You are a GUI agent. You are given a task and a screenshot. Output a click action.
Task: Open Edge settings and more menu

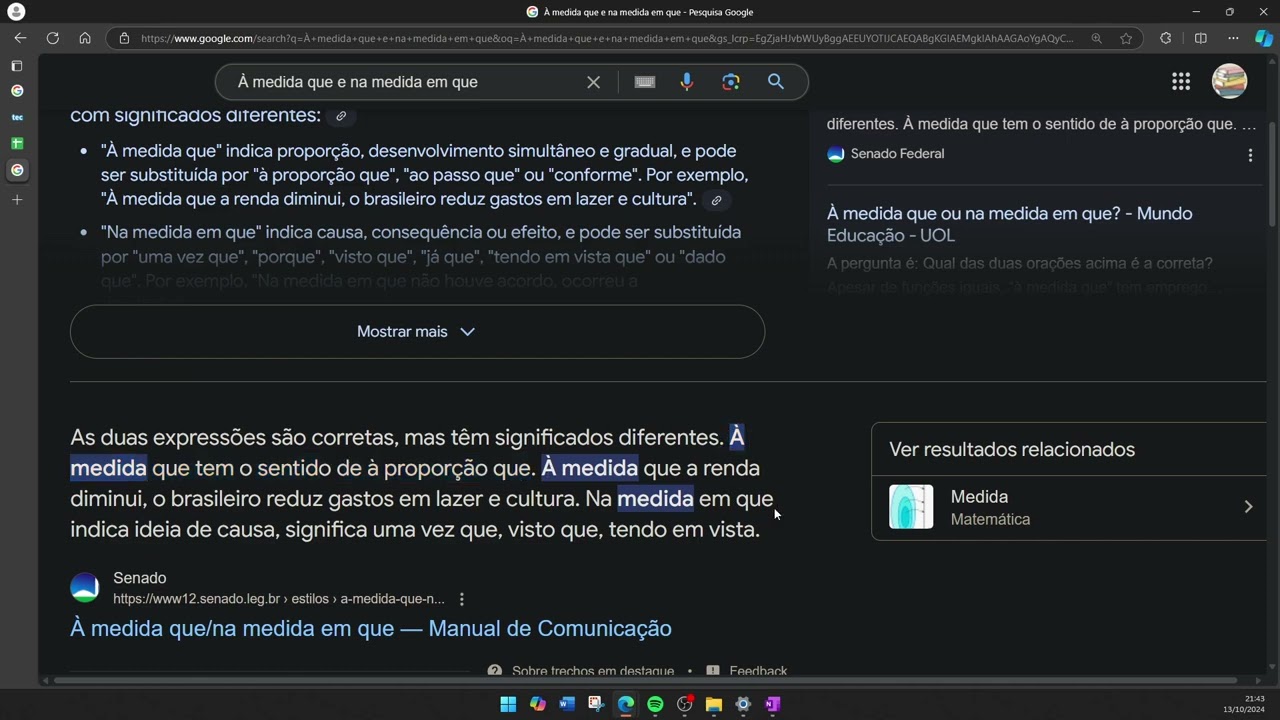(x=1233, y=38)
